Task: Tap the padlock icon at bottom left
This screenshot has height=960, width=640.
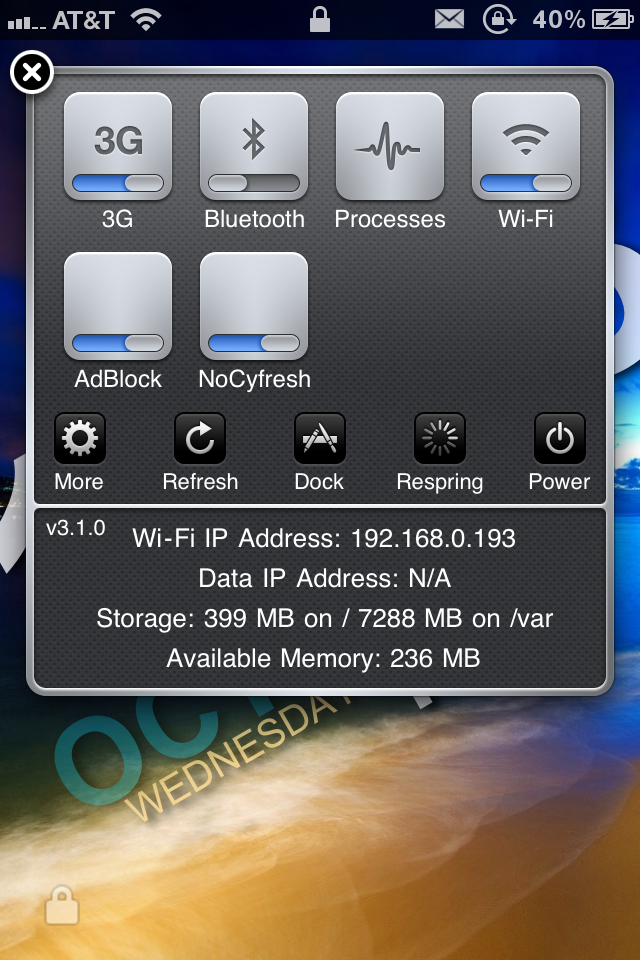Action: click(62, 906)
